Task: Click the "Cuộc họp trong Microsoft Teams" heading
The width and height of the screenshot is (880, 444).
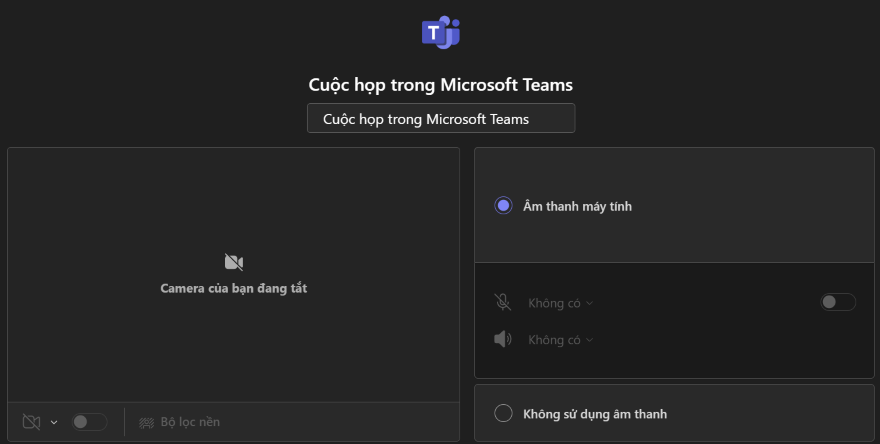Action: 441,85
